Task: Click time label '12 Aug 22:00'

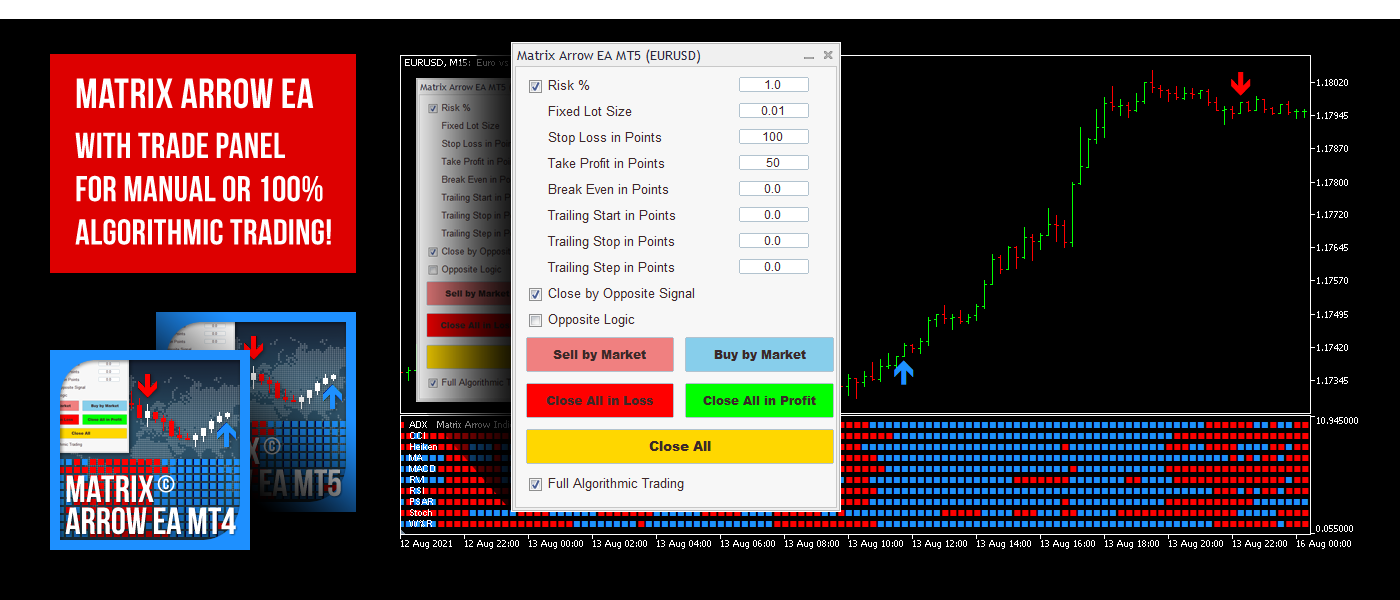Action: [493, 544]
